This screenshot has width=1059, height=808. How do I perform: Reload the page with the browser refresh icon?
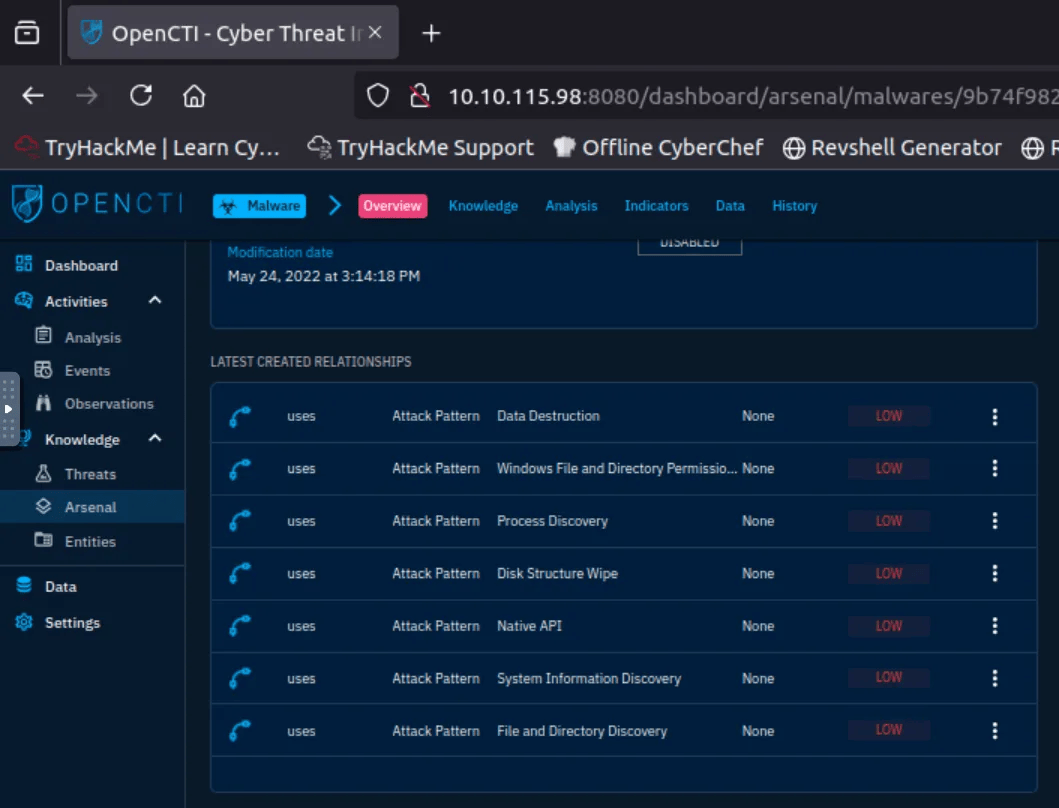141,95
